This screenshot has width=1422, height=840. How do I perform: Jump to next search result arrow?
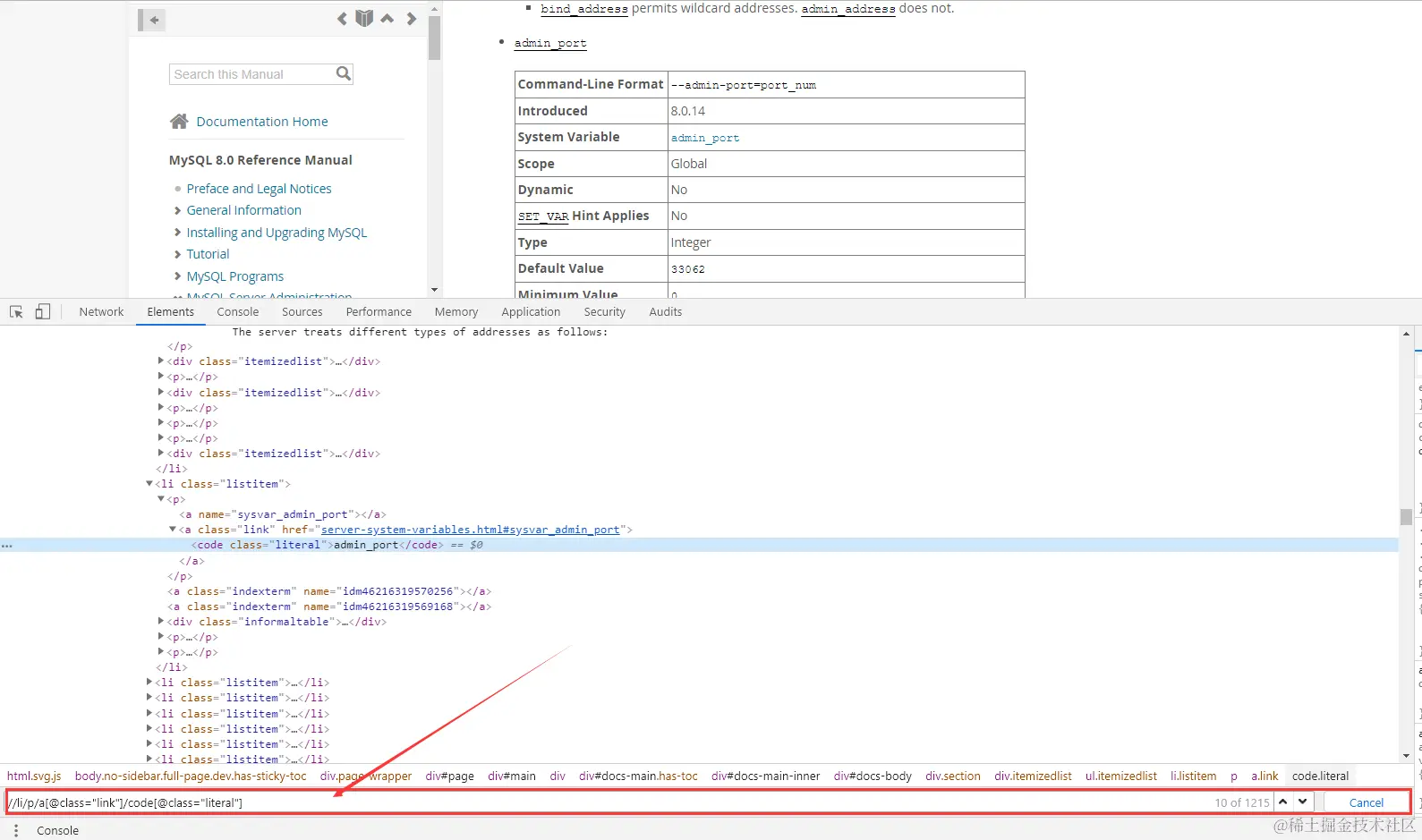(x=1303, y=802)
